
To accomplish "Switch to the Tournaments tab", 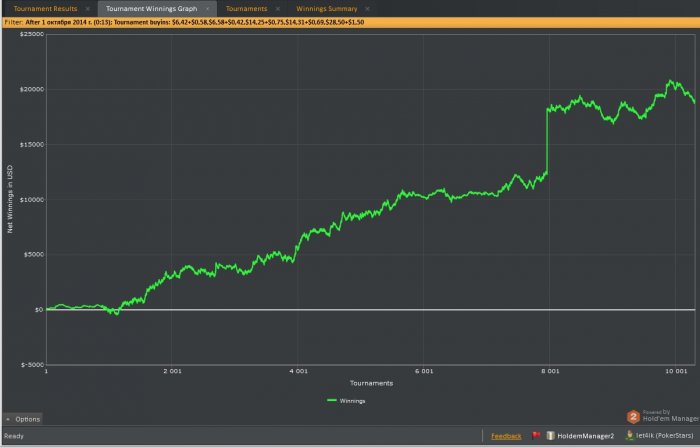I will pyautogui.click(x=246, y=8).
